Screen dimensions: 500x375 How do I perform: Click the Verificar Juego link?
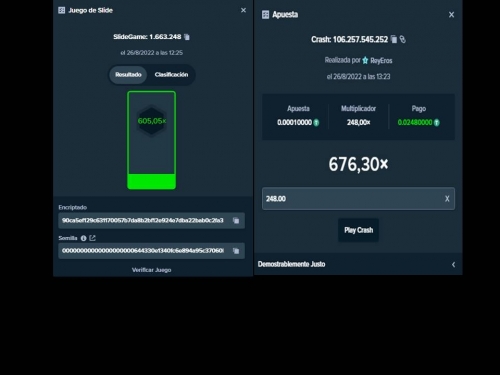(152, 270)
